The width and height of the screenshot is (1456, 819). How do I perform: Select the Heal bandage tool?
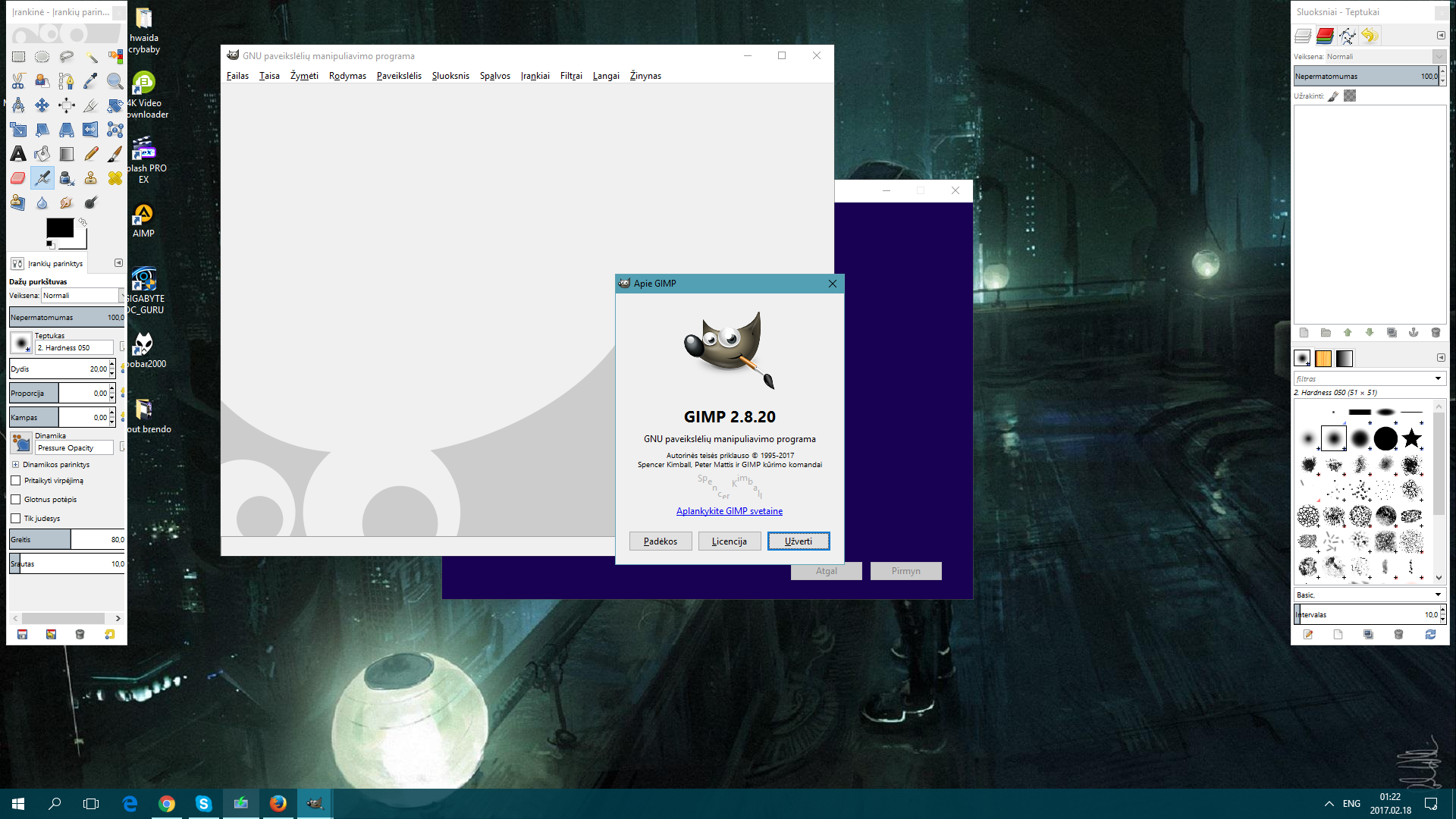coord(115,178)
